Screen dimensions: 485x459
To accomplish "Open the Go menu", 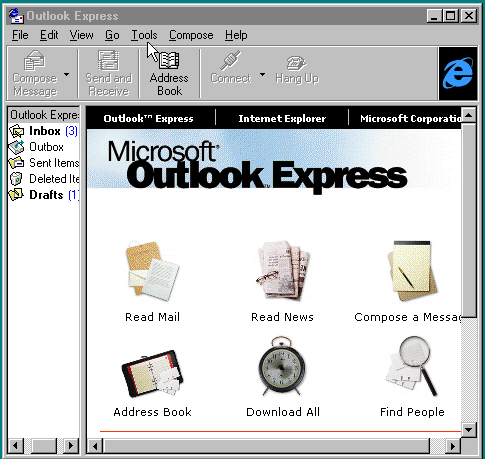I will 112,35.
